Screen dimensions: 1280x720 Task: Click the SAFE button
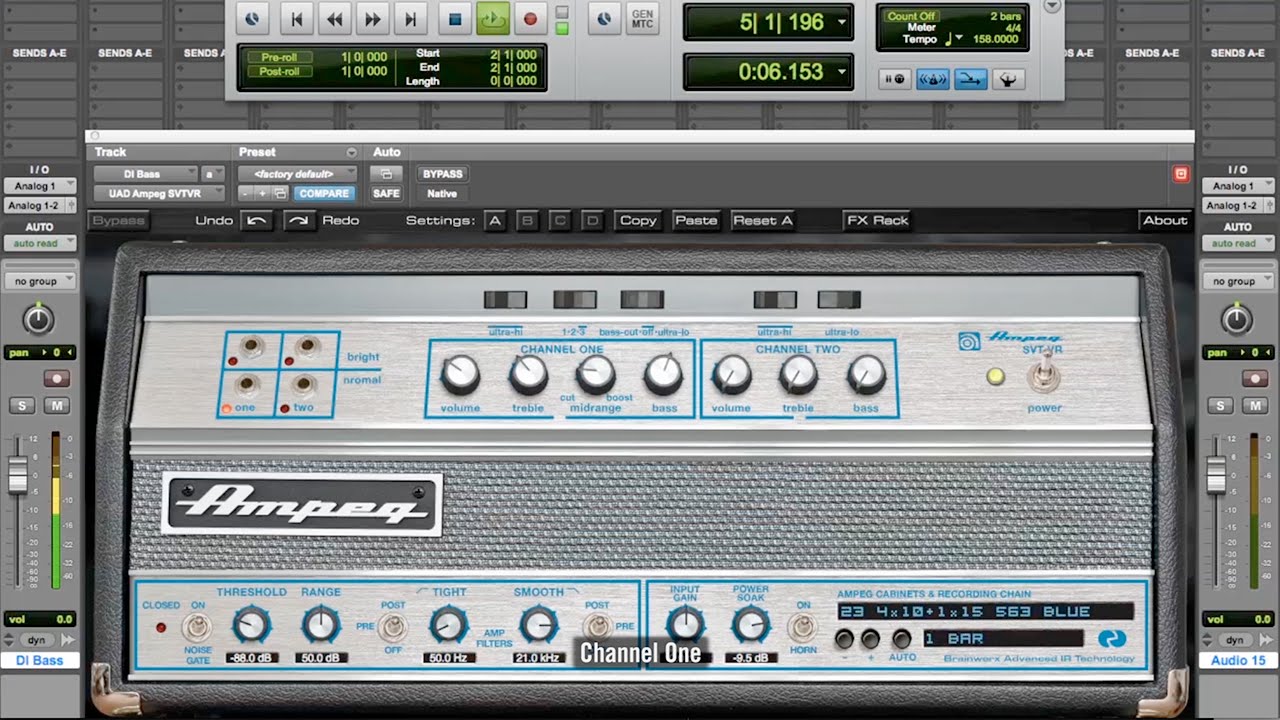[386, 193]
